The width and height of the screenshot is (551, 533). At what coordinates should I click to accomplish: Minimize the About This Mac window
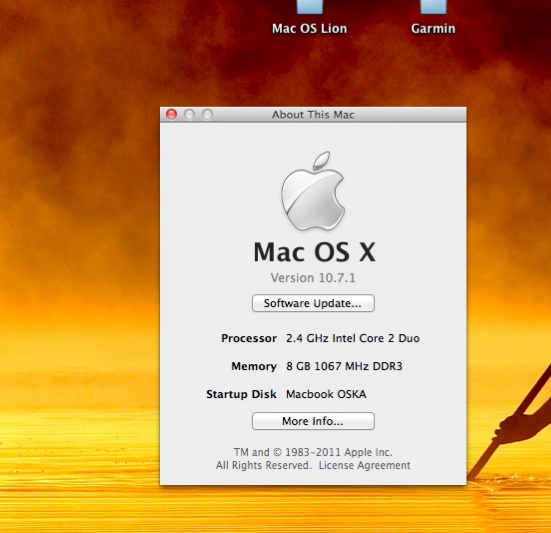tap(189, 114)
